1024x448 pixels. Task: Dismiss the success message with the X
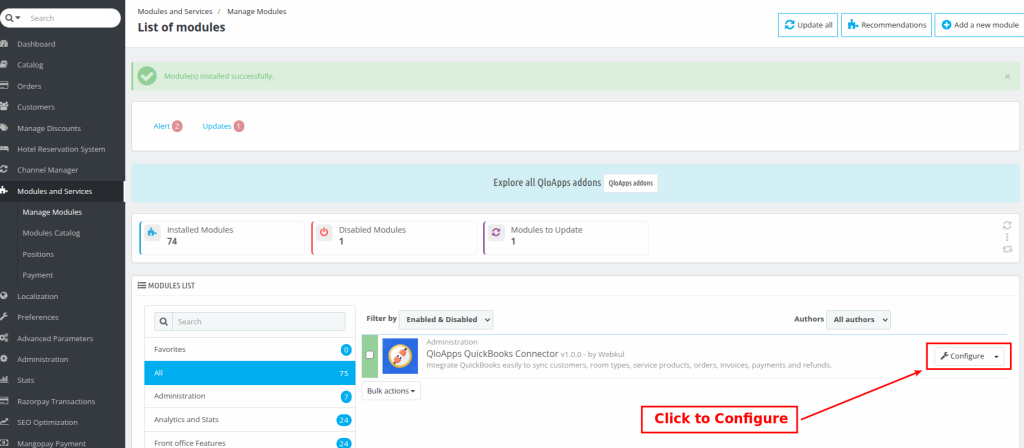coord(1007,76)
